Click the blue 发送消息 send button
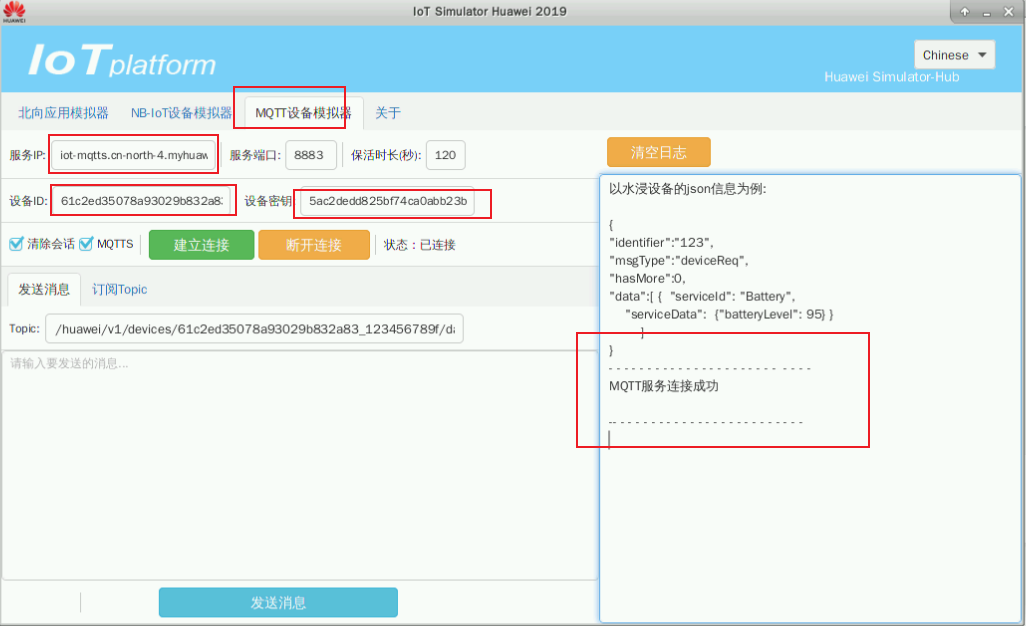The image size is (1026, 626). (x=278, y=602)
